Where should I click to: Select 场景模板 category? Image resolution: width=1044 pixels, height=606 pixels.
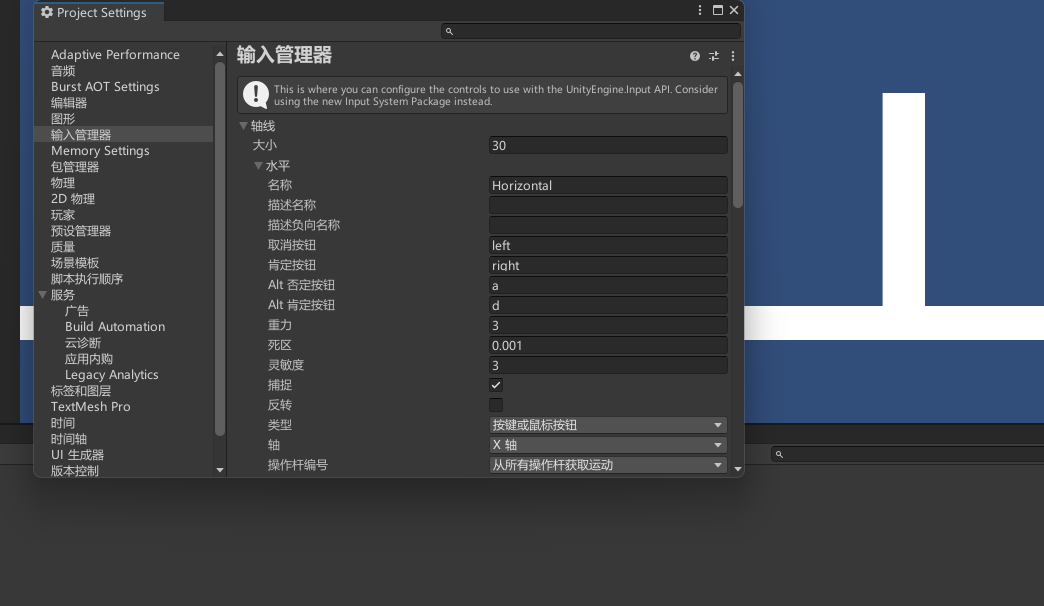point(75,262)
